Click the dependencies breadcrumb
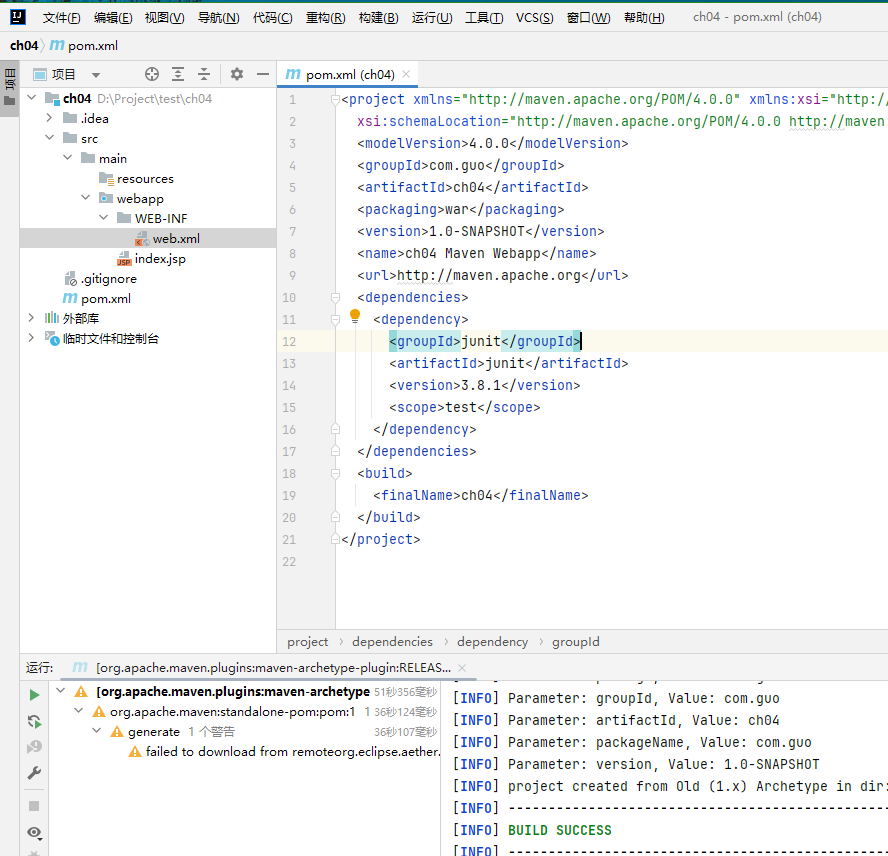 click(x=392, y=642)
